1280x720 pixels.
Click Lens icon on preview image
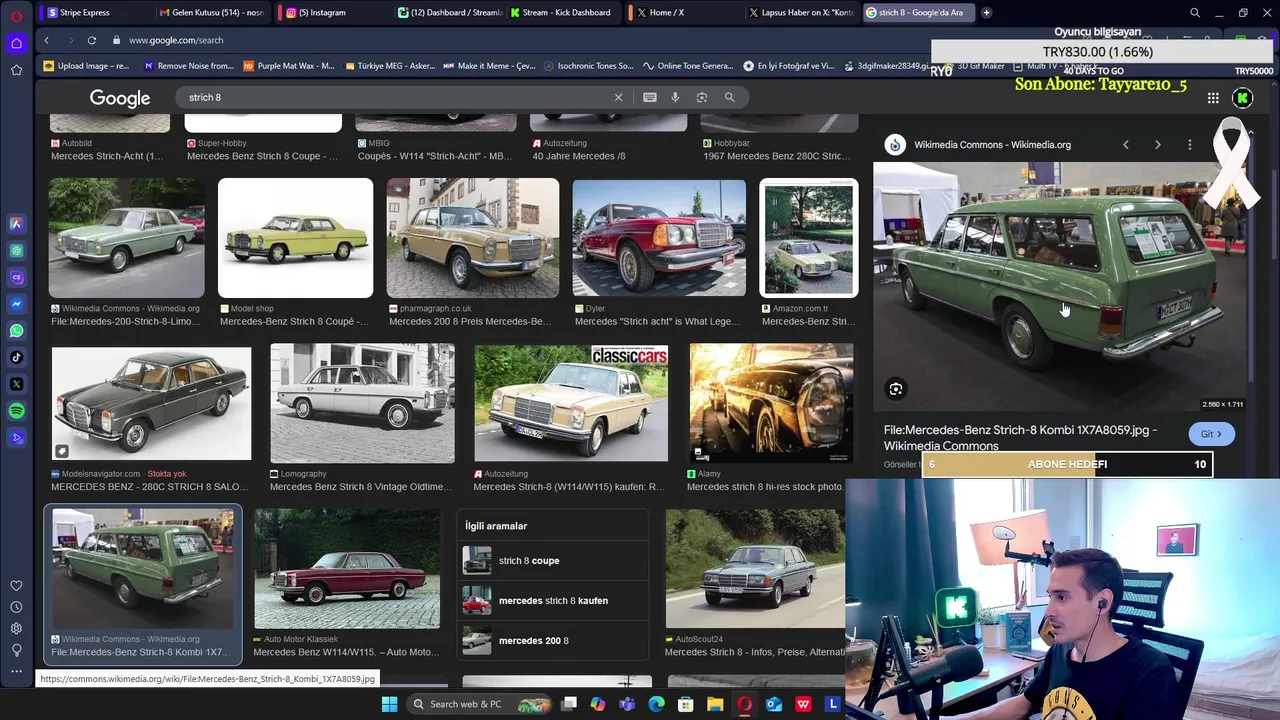point(896,389)
